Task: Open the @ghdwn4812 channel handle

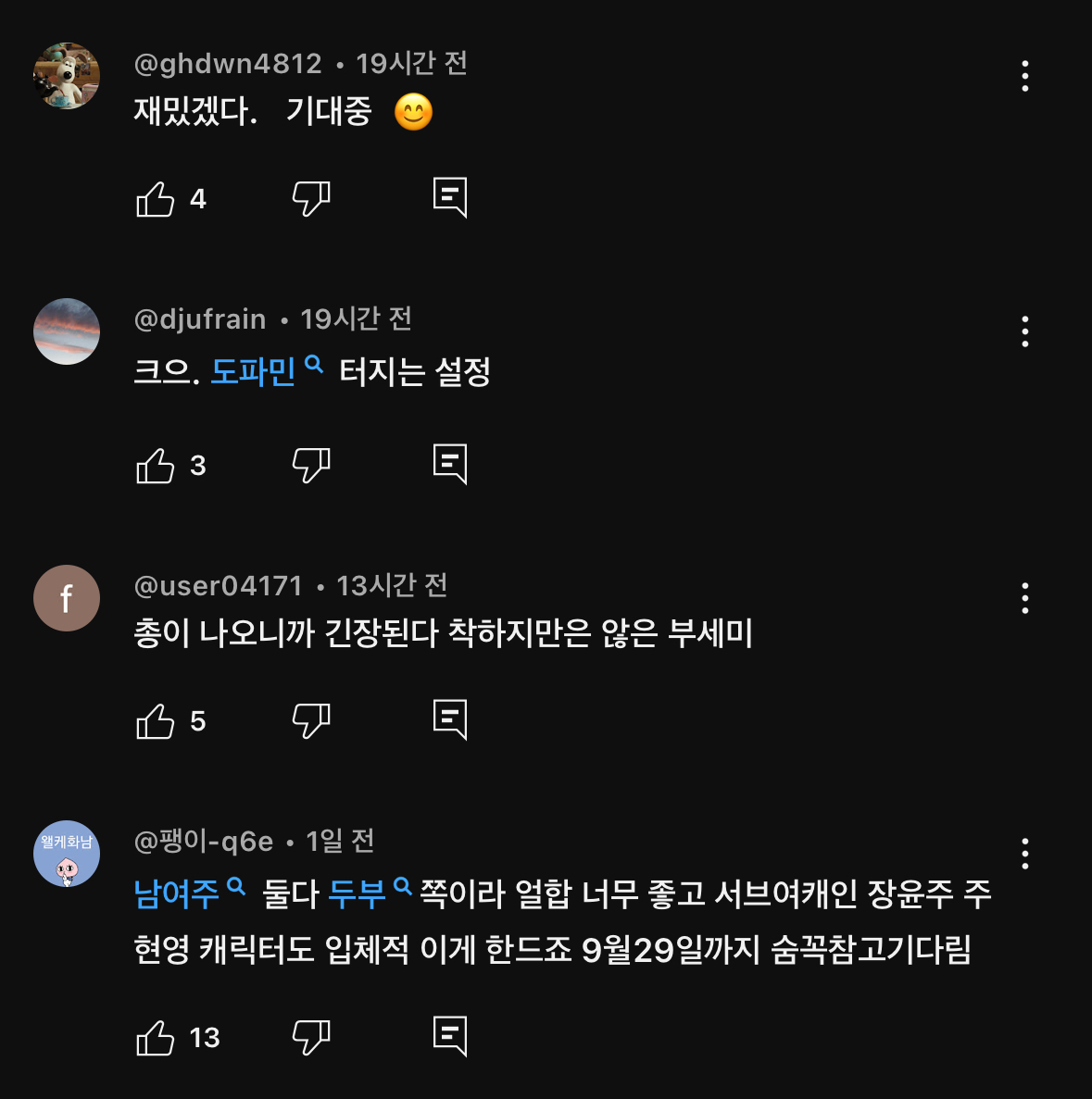Action: pyautogui.click(x=228, y=63)
